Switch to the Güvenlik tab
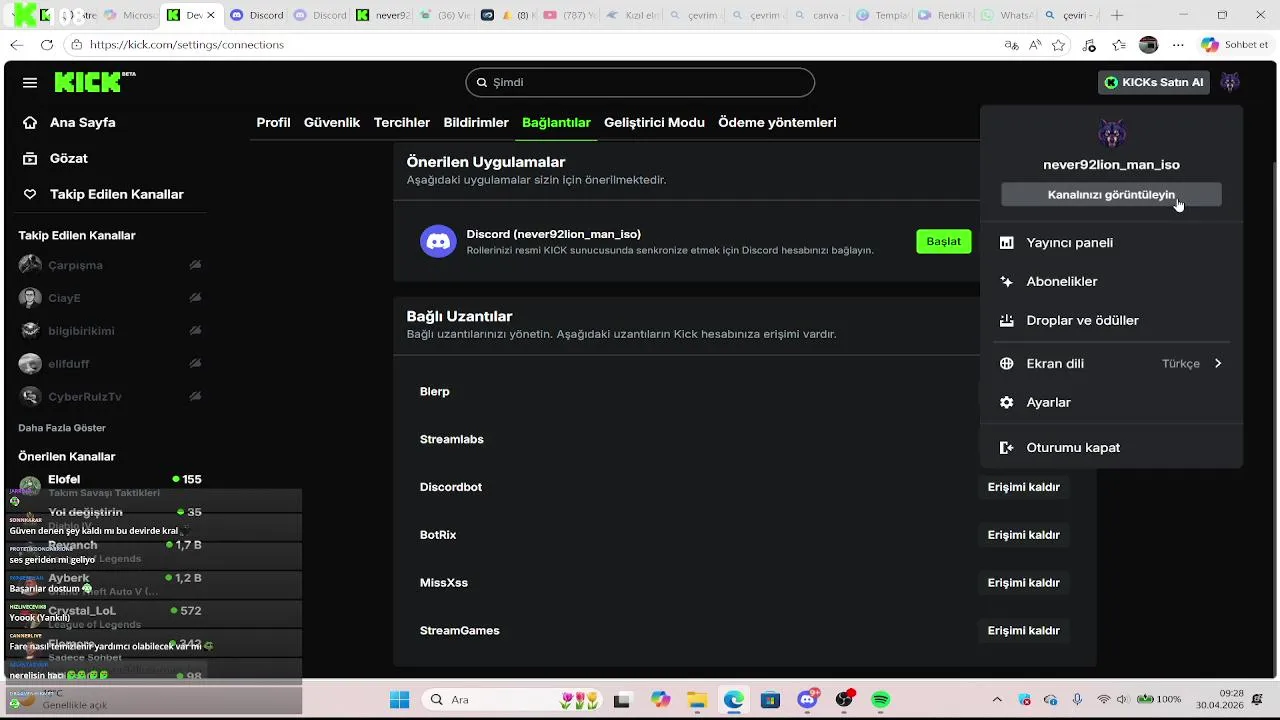1280x720 pixels. point(332,122)
